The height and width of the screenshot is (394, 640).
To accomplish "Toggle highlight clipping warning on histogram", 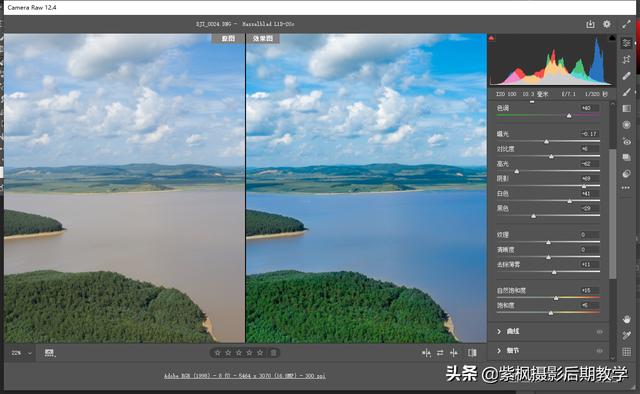I will click(612, 38).
